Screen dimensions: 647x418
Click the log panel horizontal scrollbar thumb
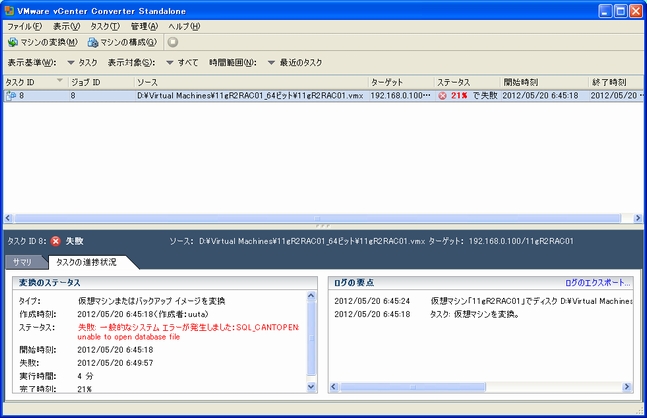413,387
